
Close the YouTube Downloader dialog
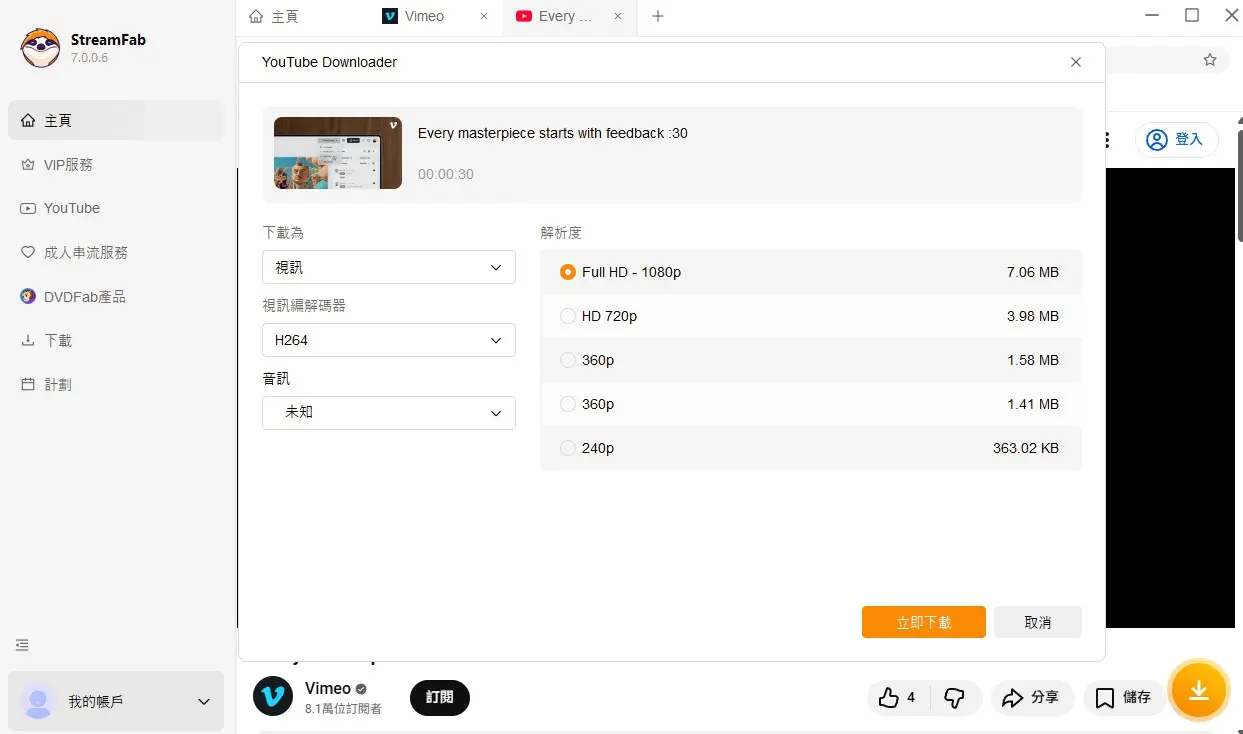pyautogui.click(x=1076, y=62)
